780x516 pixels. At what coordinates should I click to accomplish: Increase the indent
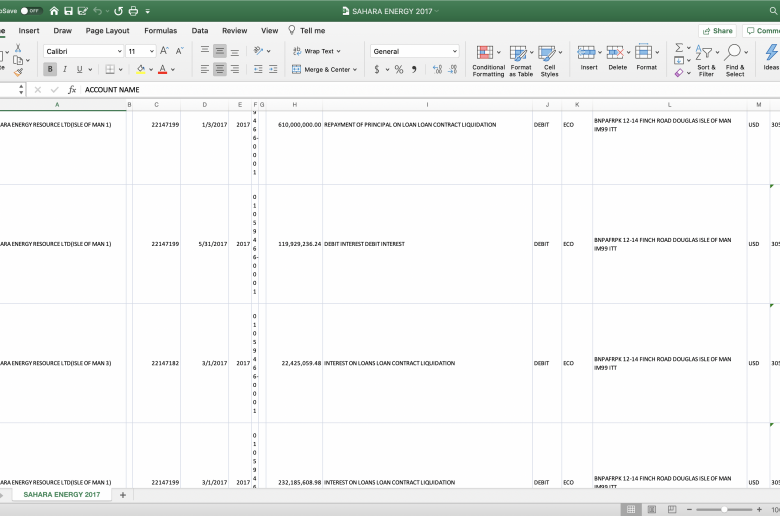pos(273,69)
